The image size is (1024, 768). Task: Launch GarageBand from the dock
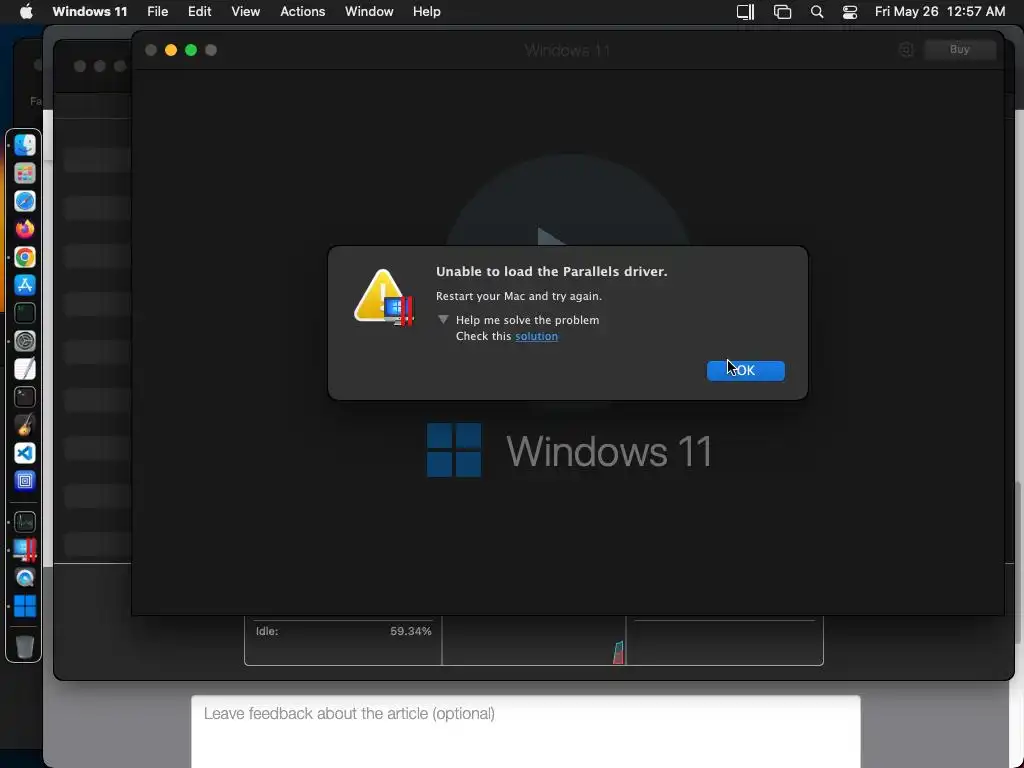point(25,425)
